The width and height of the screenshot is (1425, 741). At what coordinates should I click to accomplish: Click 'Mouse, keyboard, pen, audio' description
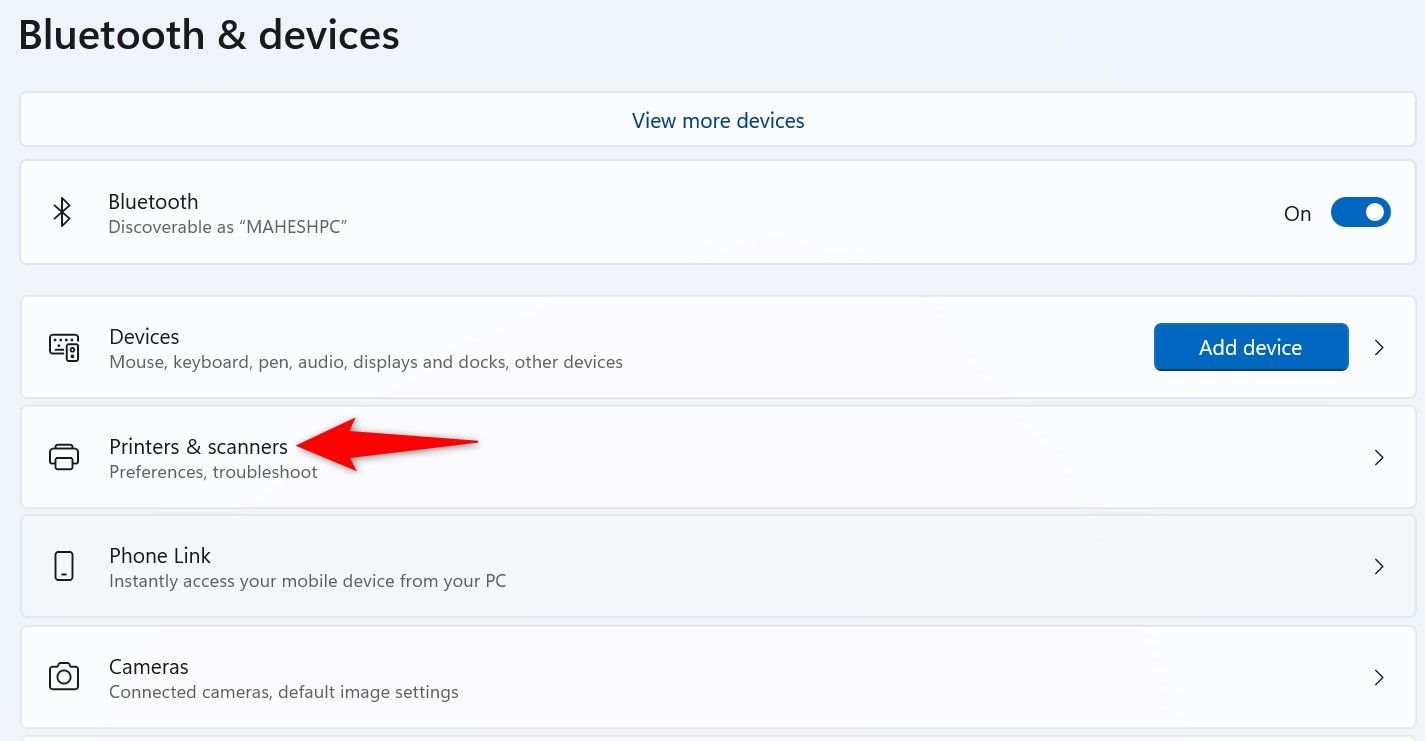[366, 362]
